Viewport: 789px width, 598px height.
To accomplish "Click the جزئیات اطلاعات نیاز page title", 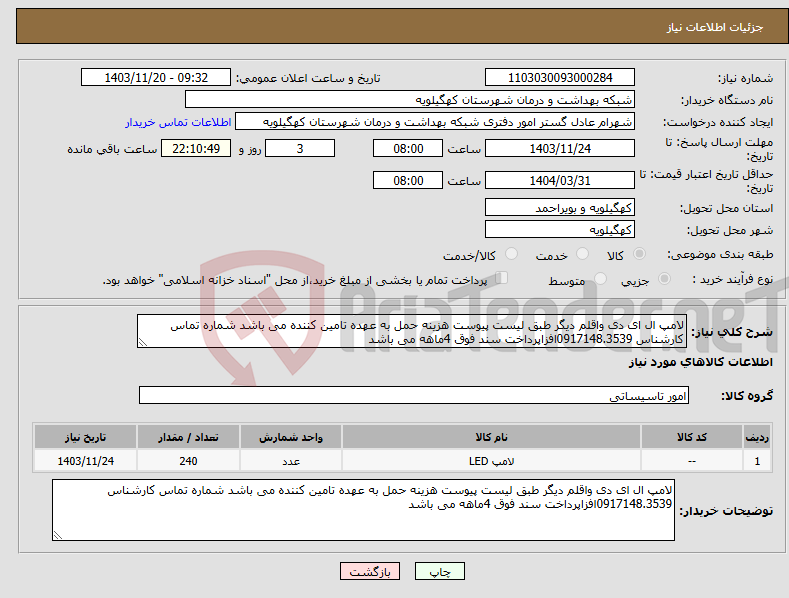I will tap(715, 27).
